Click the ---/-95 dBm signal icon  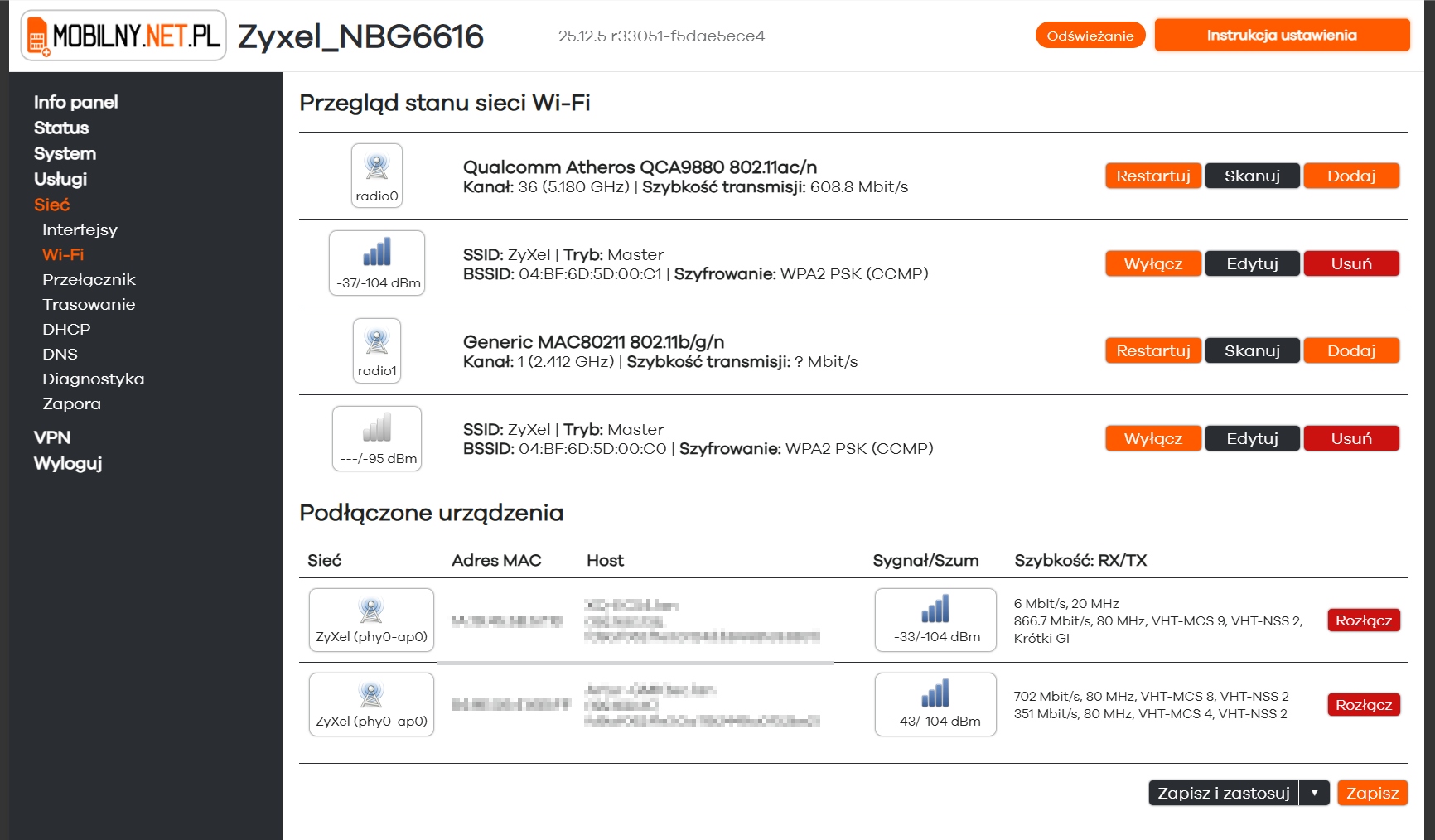(377, 438)
